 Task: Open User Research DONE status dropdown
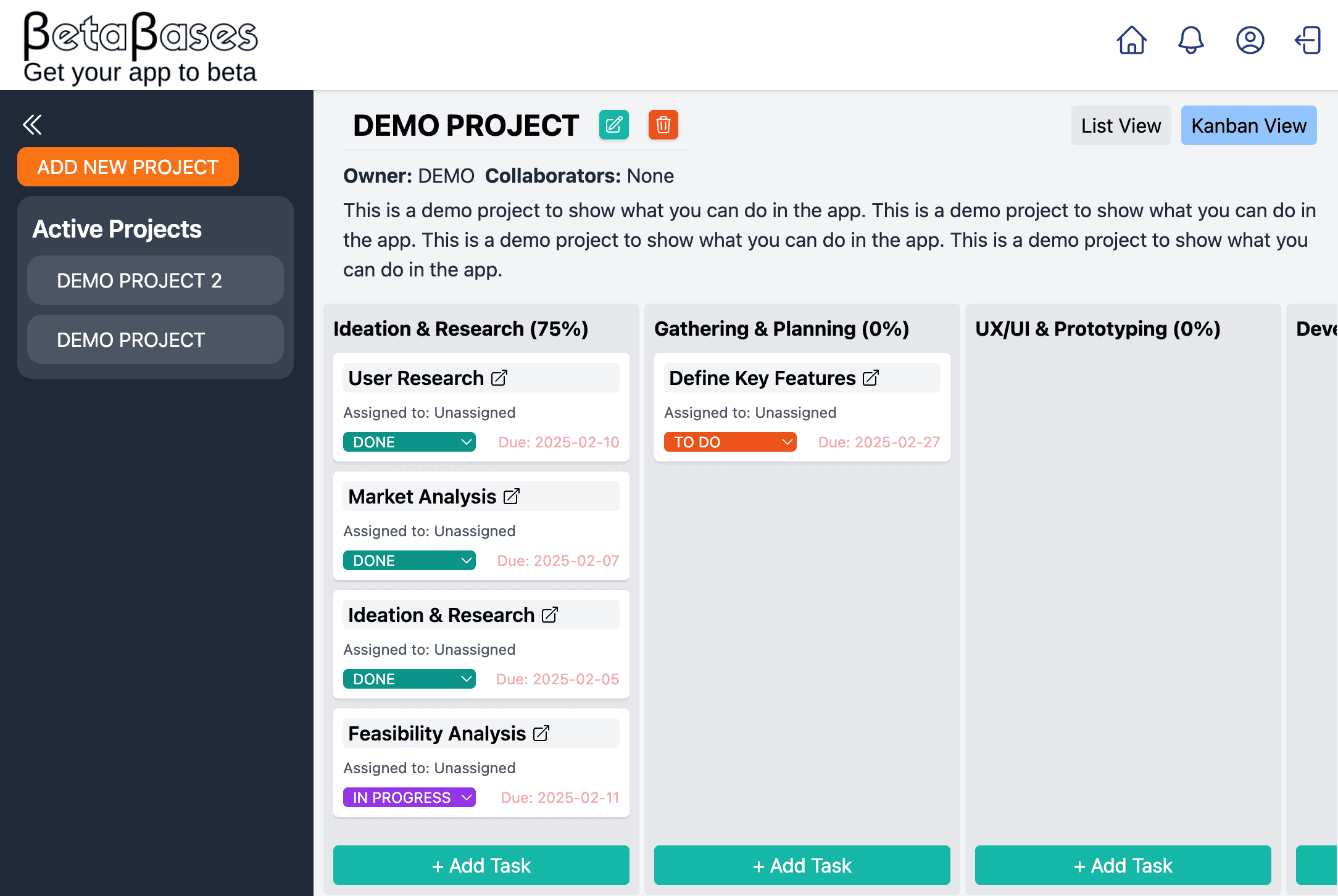pyautogui.click(x=409, y=442)
